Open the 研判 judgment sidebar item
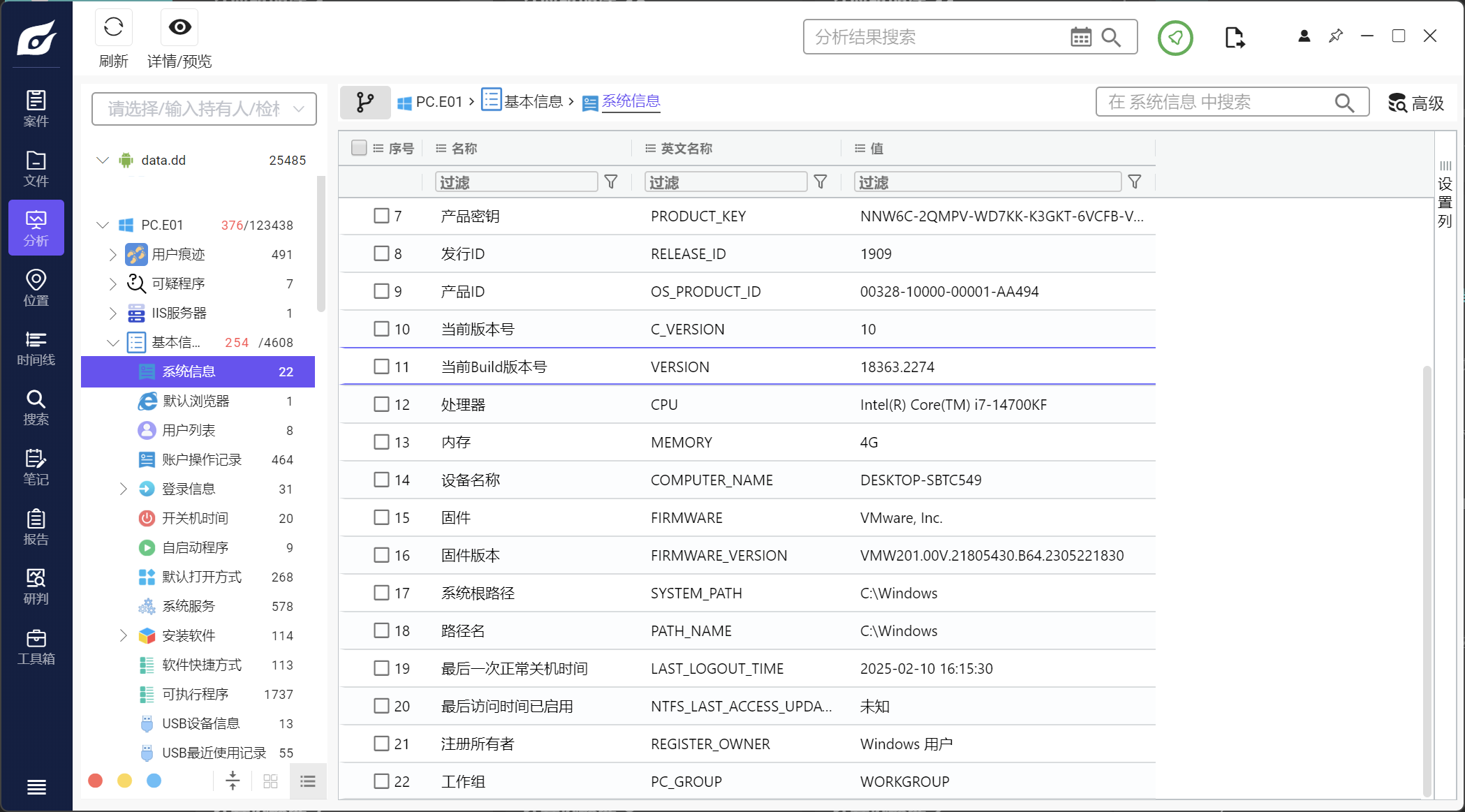The image size is (1465, 812). (36, 586)
